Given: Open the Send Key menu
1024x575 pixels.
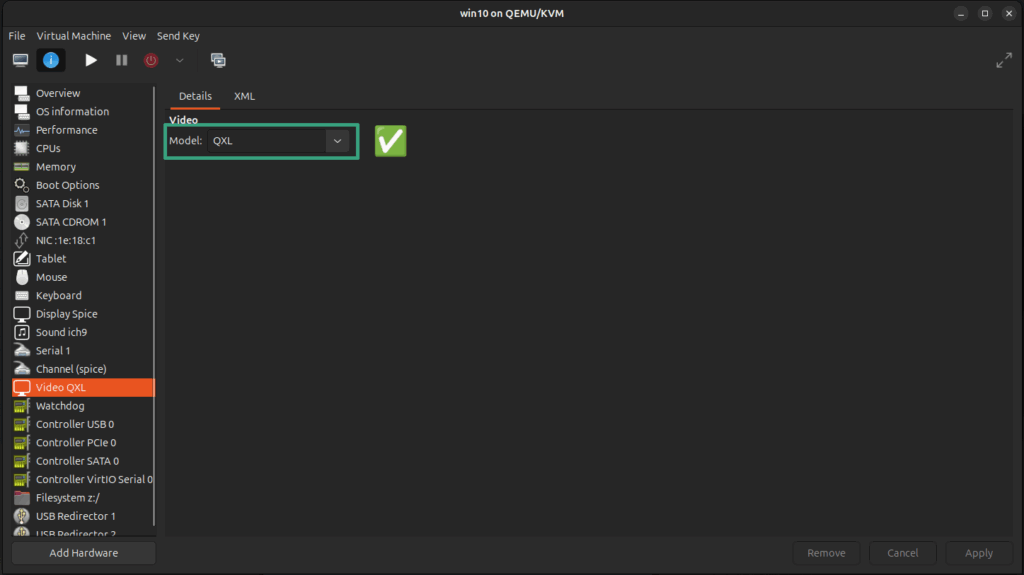Looking at the screenshot, I should (x=178, y=36).
